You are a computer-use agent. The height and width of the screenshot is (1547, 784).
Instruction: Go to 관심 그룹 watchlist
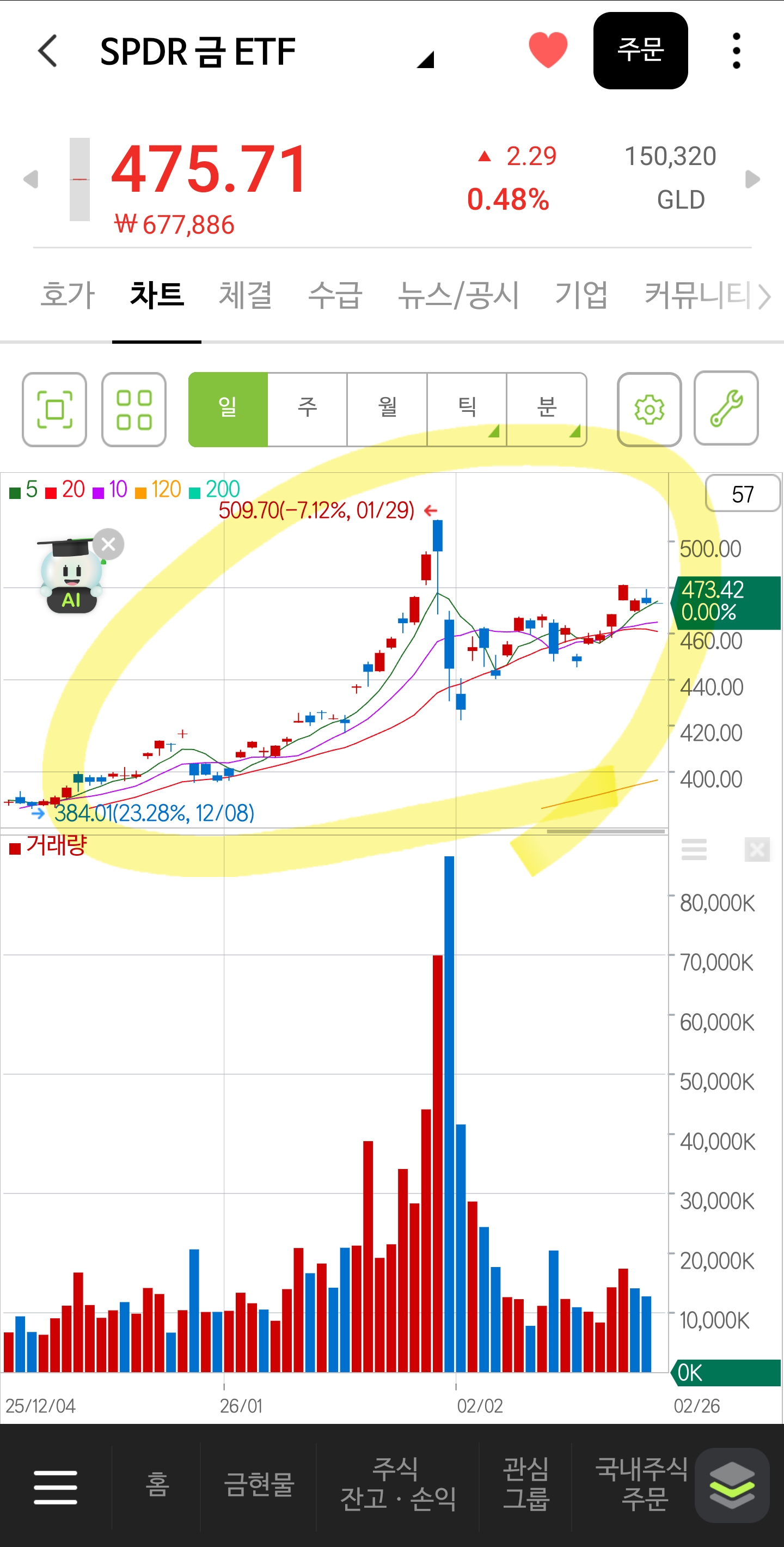click(525, 1483)
